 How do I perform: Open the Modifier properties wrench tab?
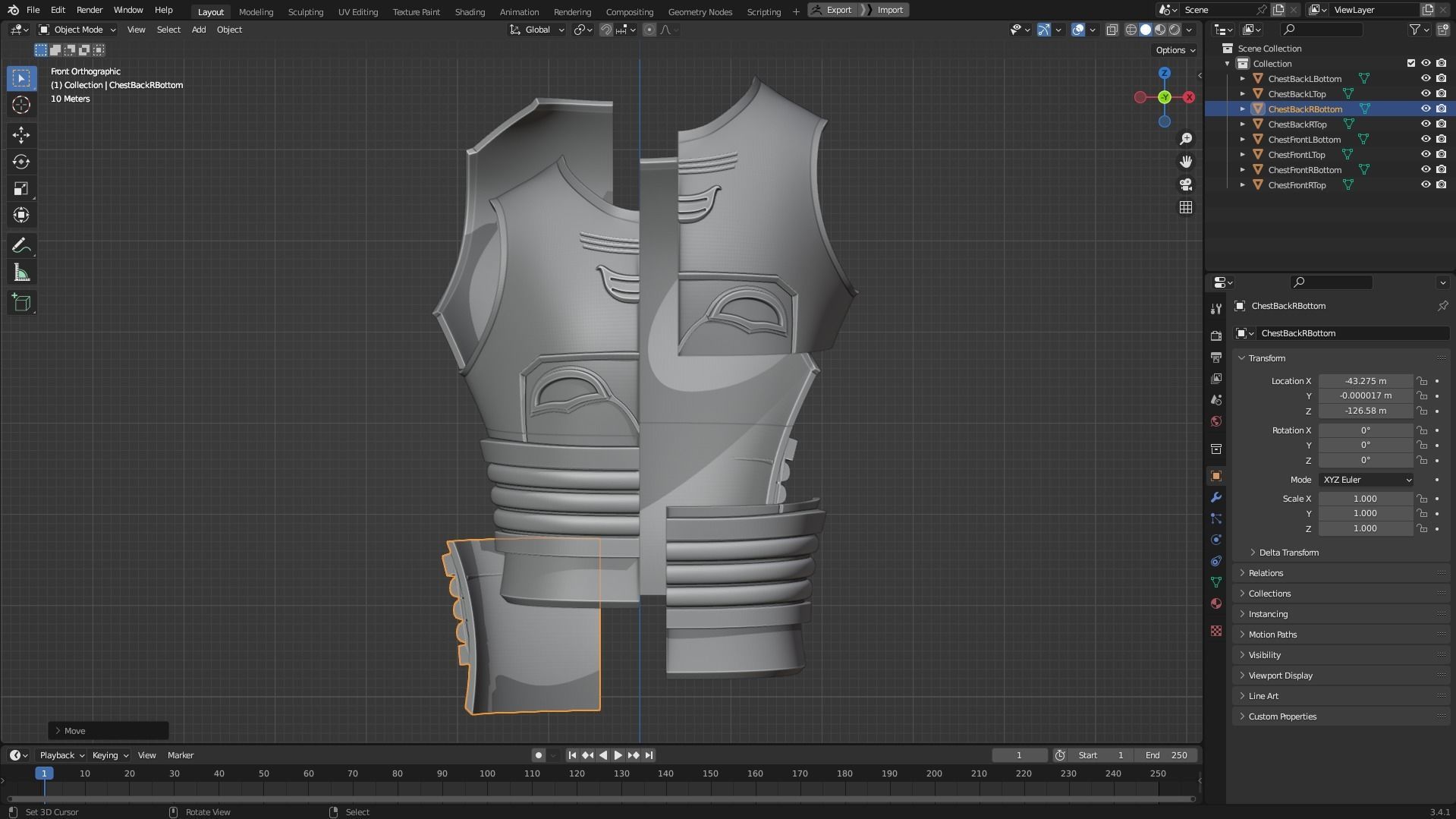click(x=1216, y=498)
